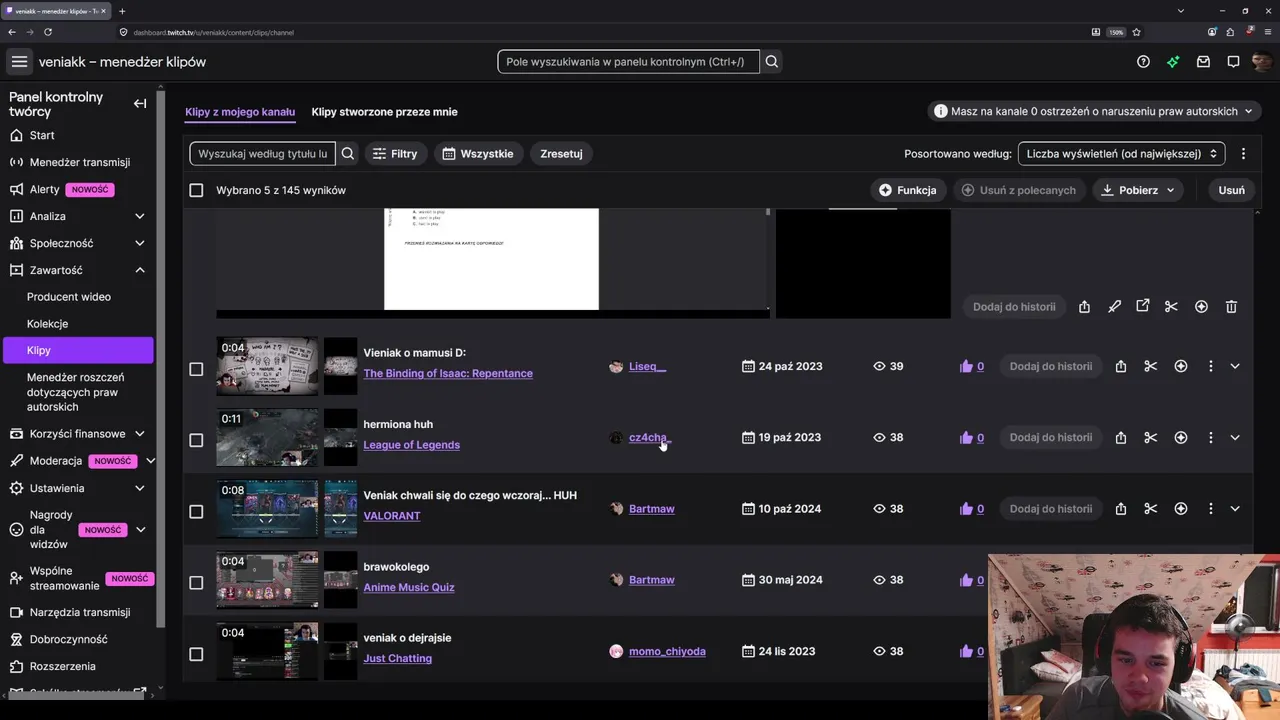Open the three-dot menu beside the sort dropdown

click(x=1243, y=154)
